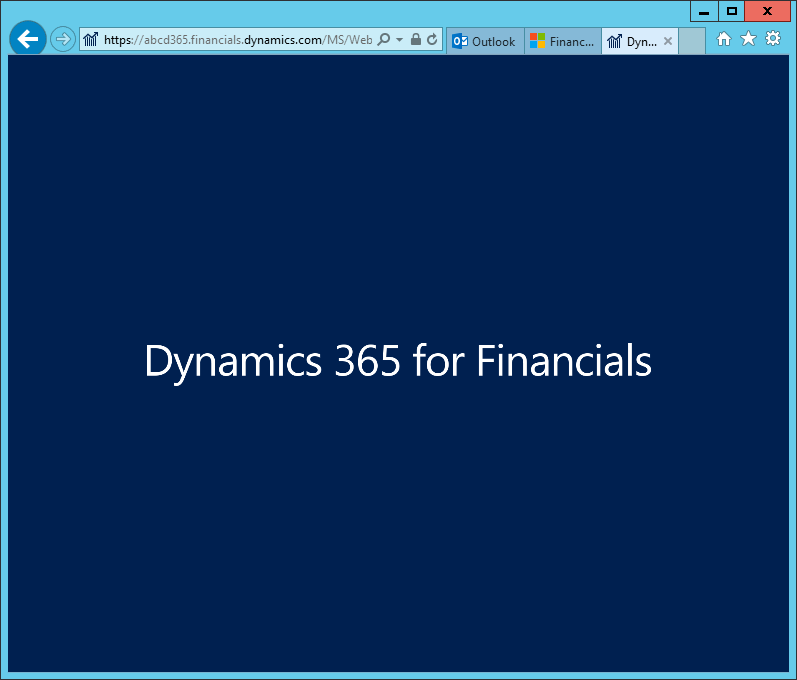
Task: Click the search magnifier in address bar
Action: click(x=384, y=39)
